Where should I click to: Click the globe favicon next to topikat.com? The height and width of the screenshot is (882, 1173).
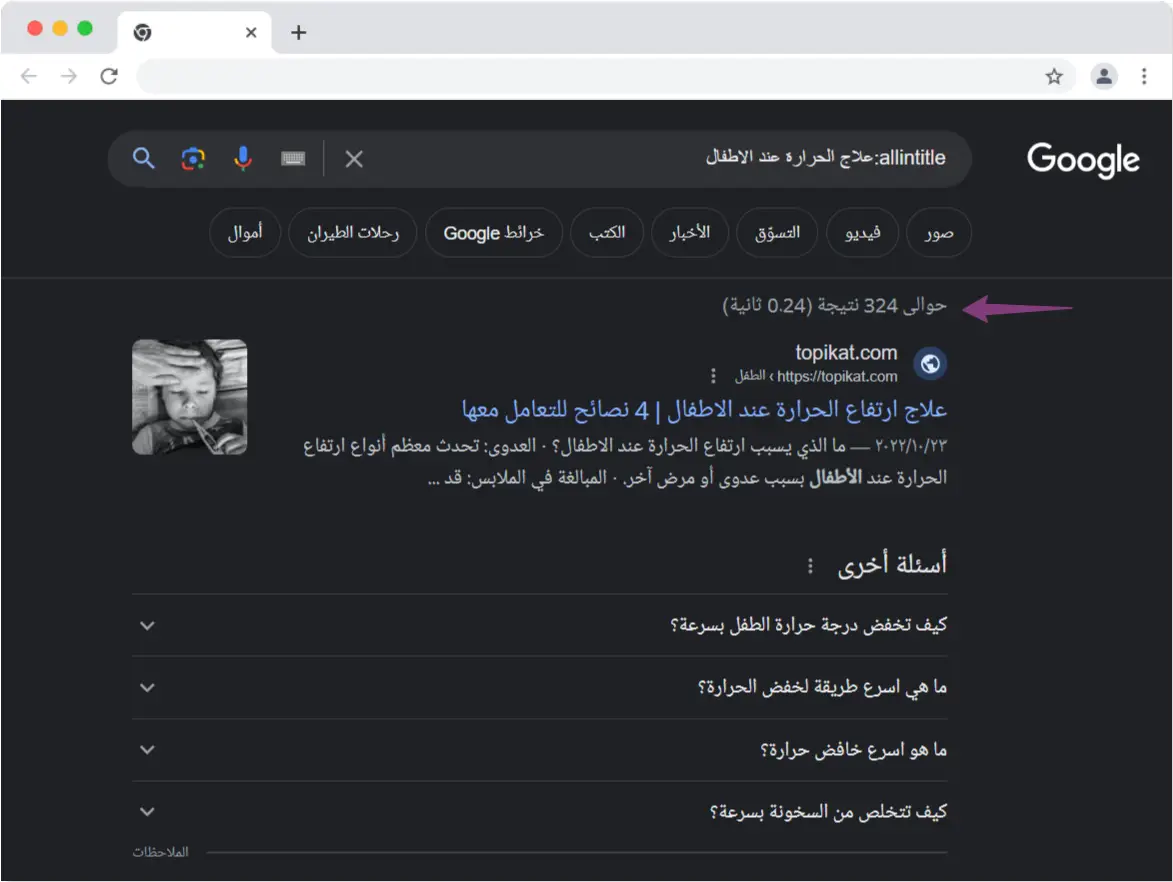pyautogui.click(x=928, y=364)
